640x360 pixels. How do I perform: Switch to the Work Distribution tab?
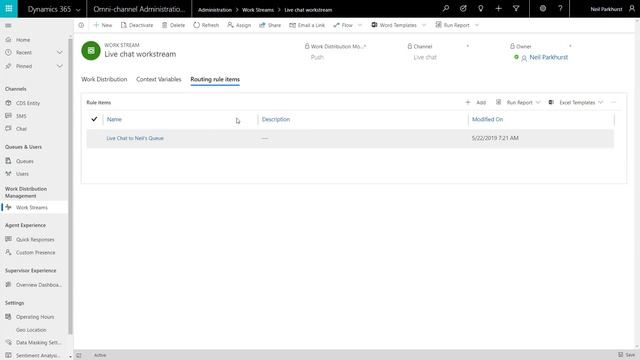click(104, 79)
